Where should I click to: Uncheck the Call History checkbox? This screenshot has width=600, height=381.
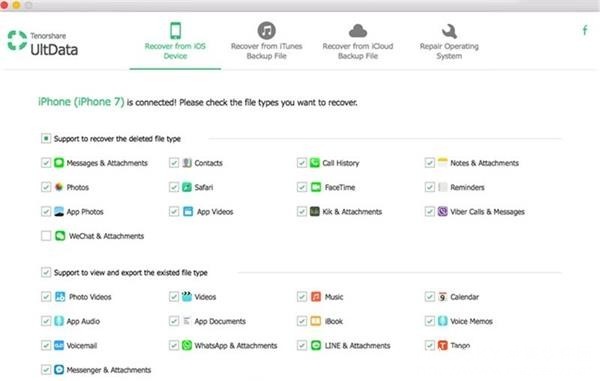point(302,163)
